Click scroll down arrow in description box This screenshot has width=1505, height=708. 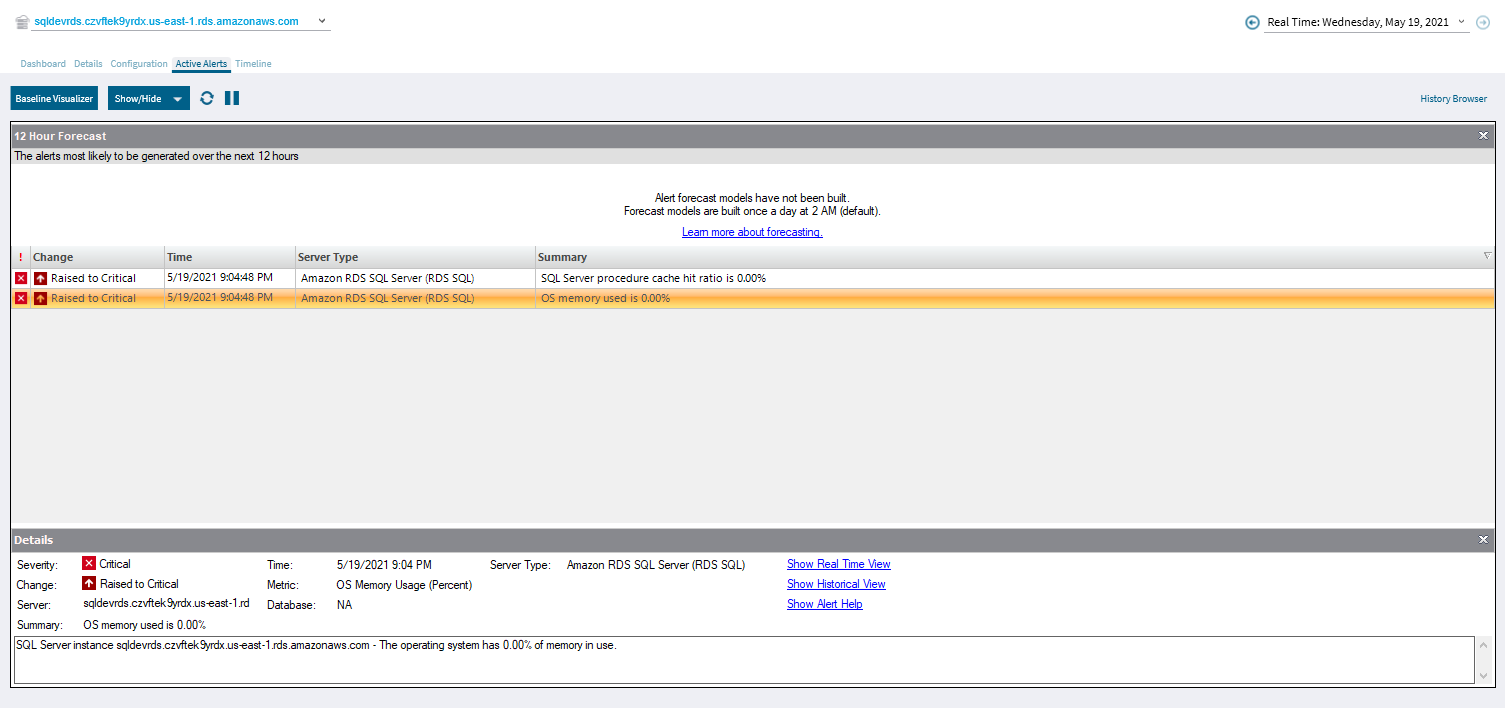(1482, 676)
